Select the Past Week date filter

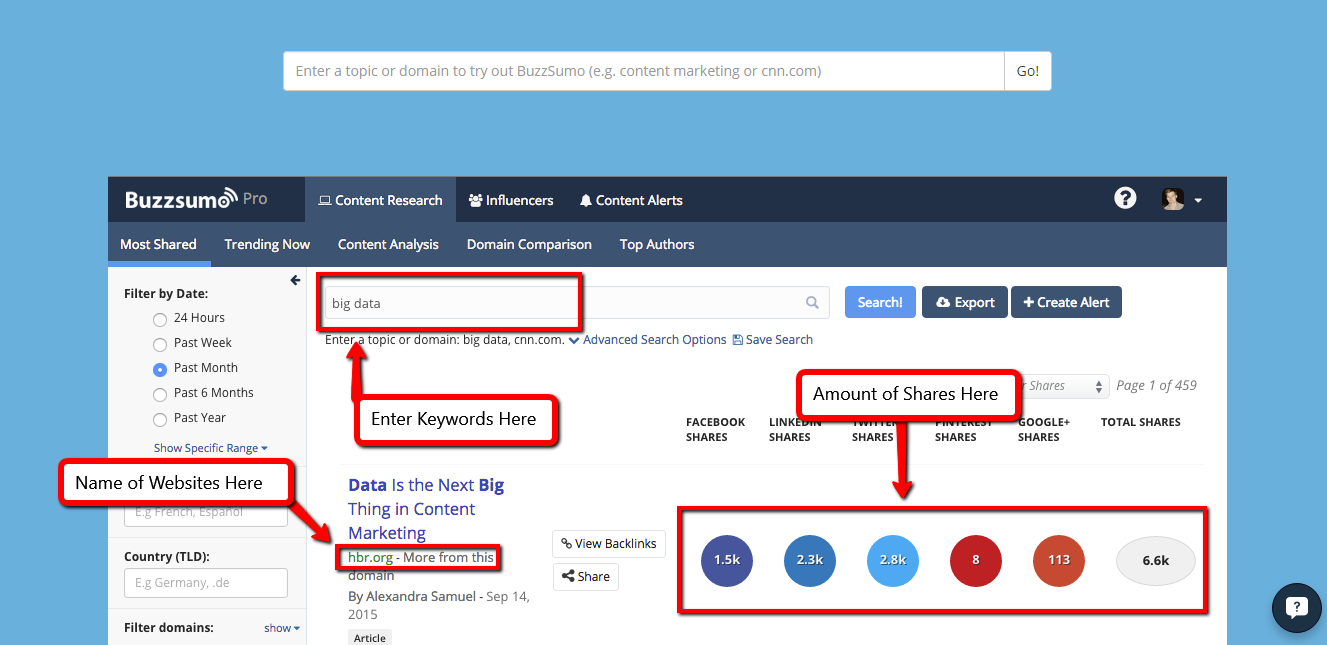[x=160, y=344]
